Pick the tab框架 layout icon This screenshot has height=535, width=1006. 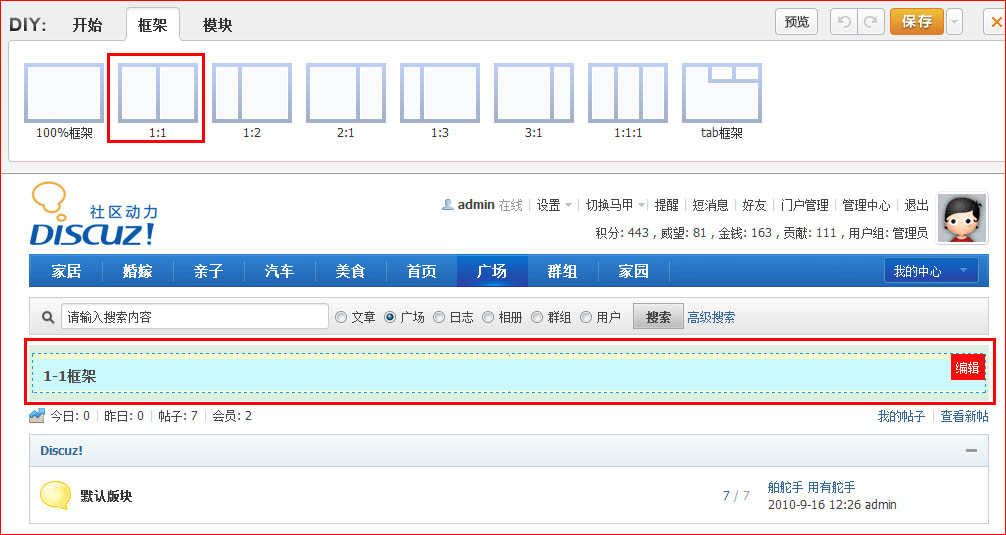point(722,93)
